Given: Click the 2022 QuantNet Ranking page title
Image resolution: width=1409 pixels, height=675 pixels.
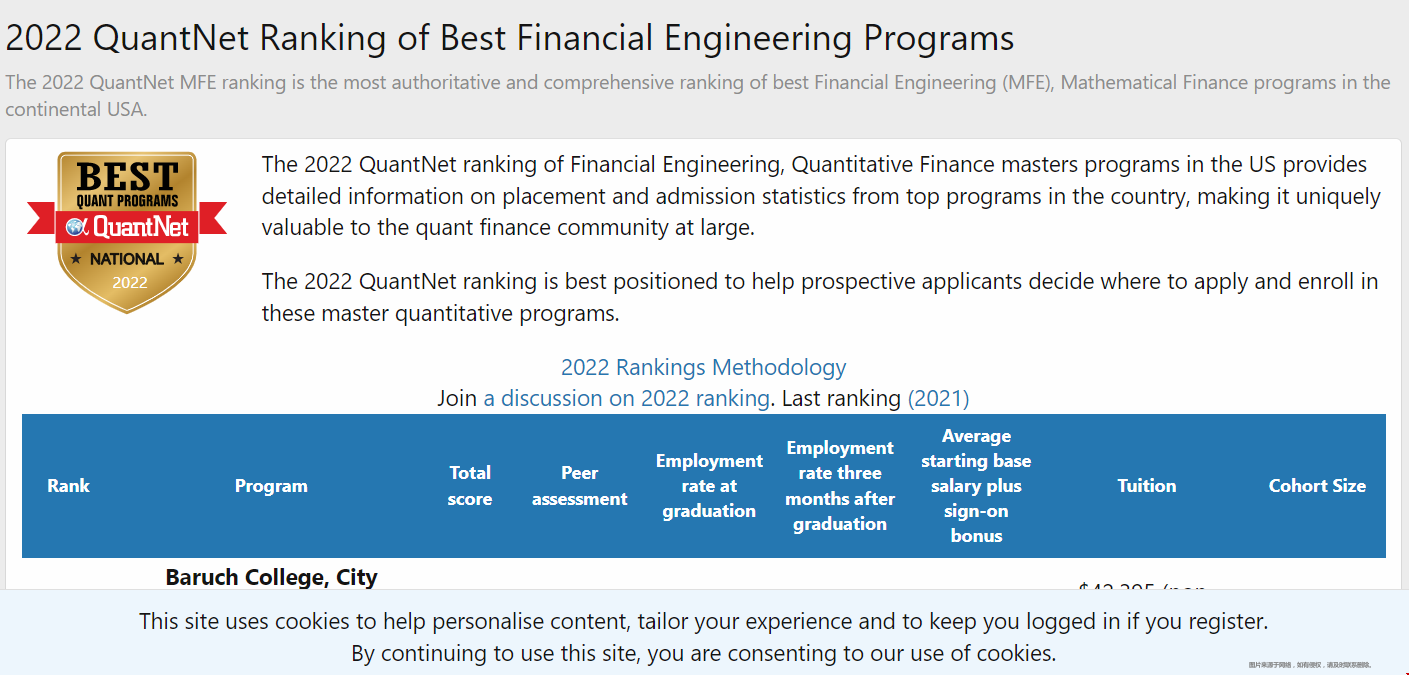Looking at the screenshot, I should tap(510, 38).
